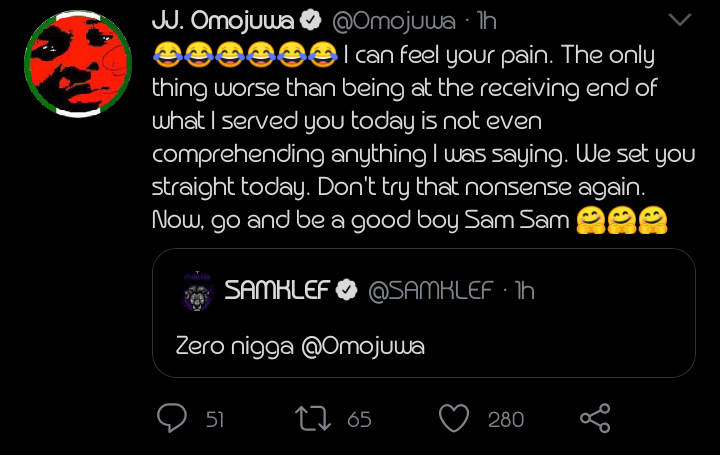
Task: Retweet this tweet using the retweet icon
Action: coord(316,419)
